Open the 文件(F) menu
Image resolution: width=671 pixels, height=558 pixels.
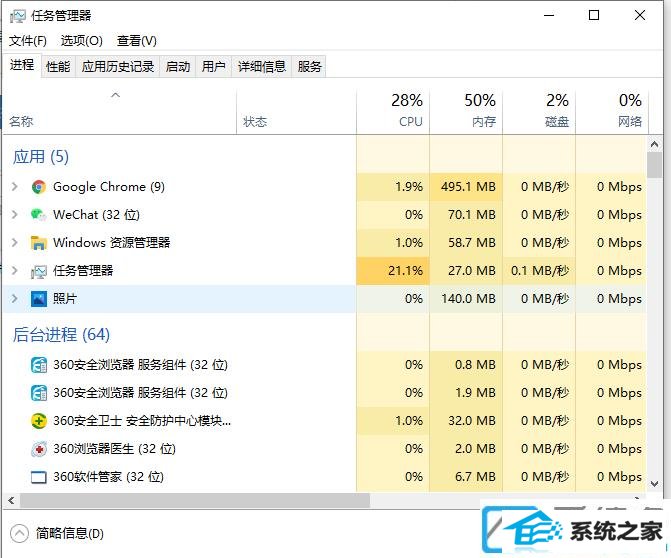pyautogui.click(x=28, y=41)
